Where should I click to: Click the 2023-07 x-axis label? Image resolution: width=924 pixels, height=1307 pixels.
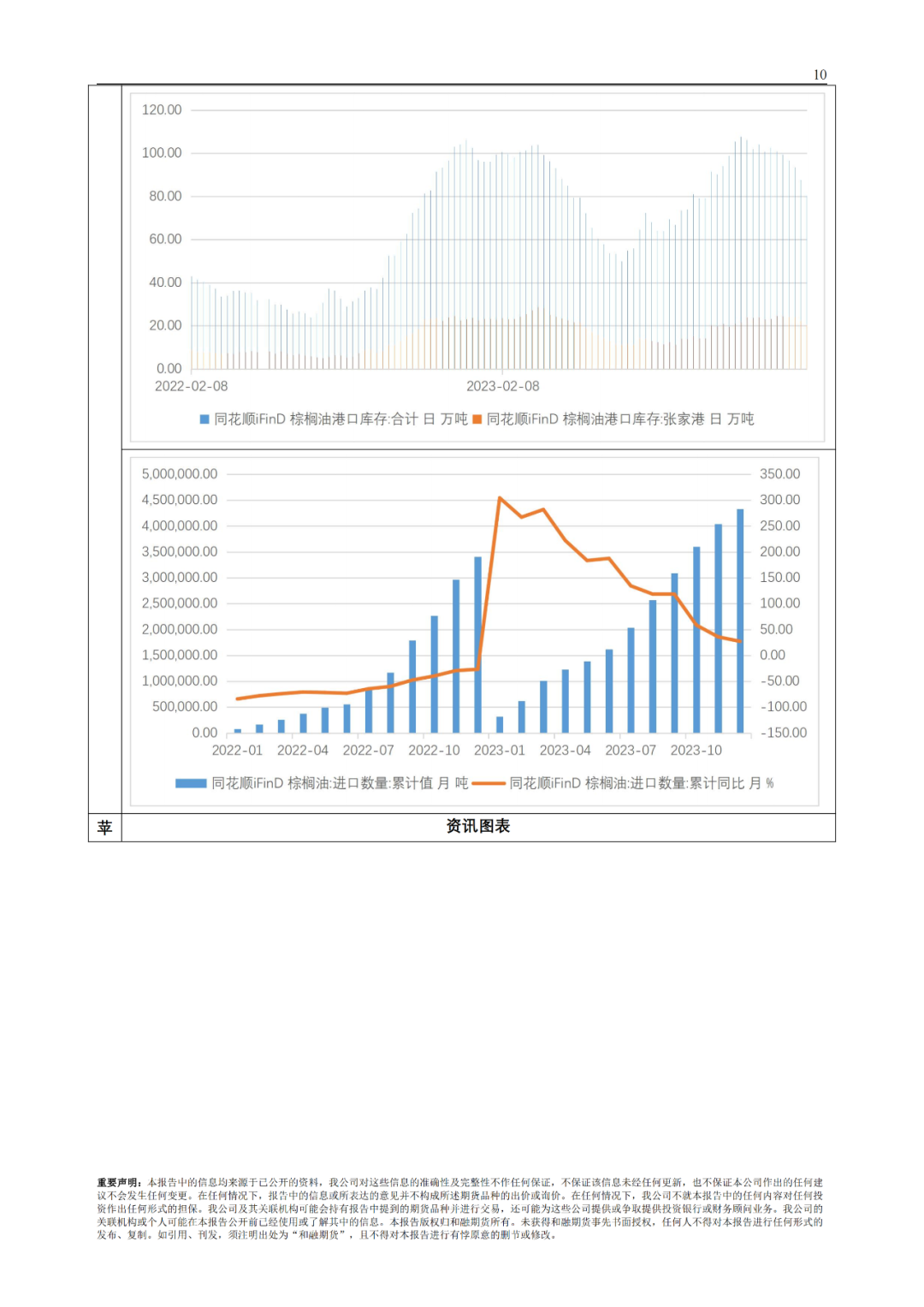pyautogui.click(x=631, y=751)
